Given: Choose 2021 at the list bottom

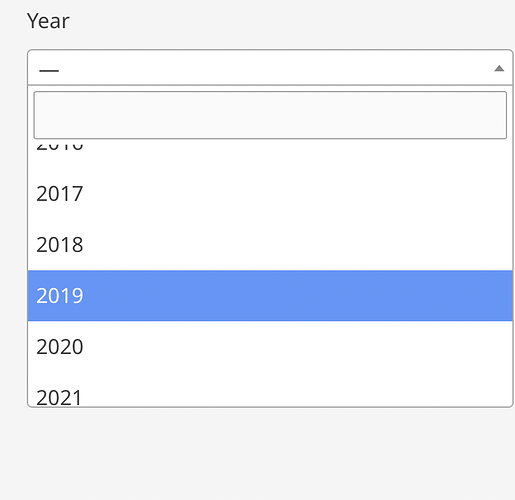Looking at the screenshot, I should 270,389.
